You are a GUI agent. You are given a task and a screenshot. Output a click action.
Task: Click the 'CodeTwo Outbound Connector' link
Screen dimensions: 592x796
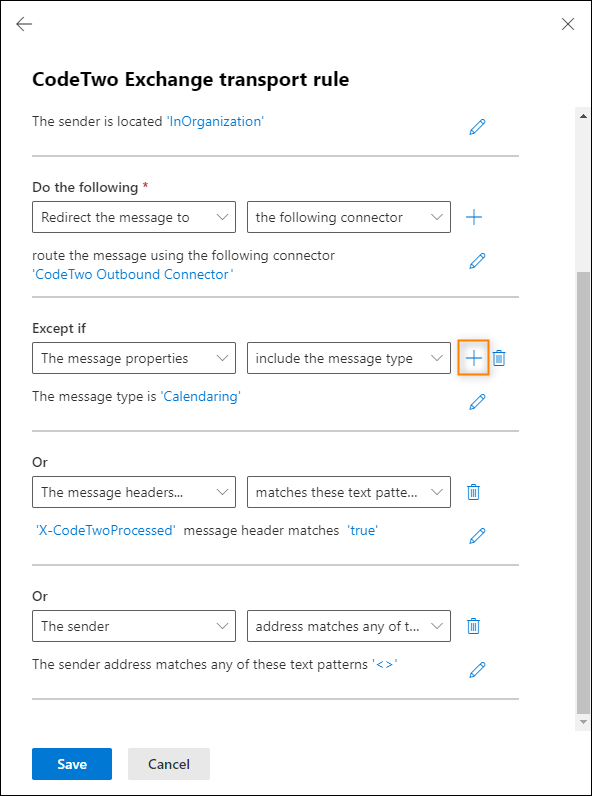coord(133,274)
